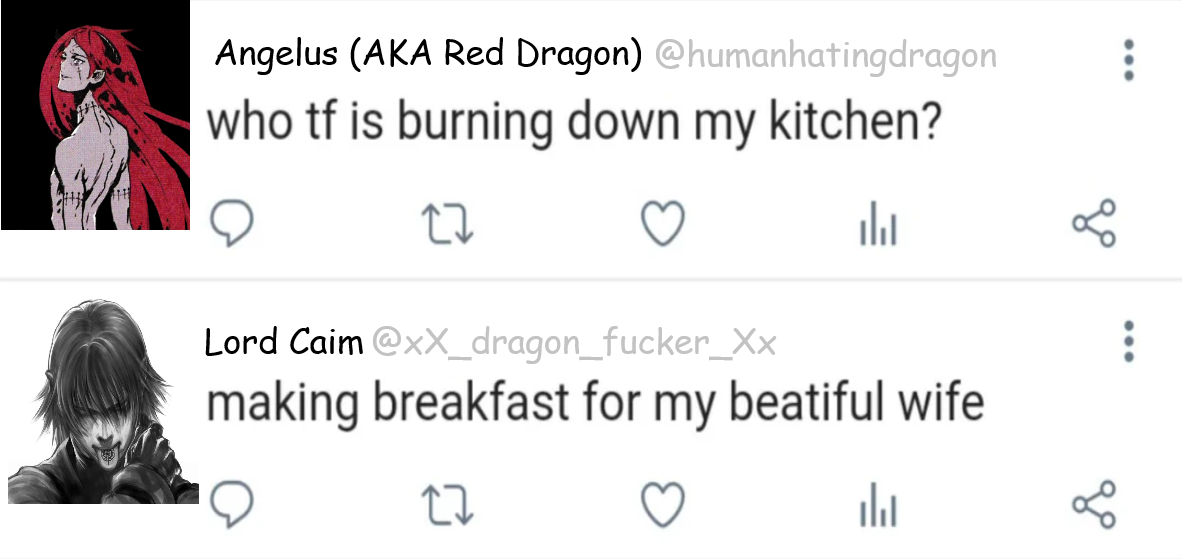Open more options menu on Lord Caim's tweet
The width and height of the screenshot is (1182, 559).
click(x=1129, y=341)
